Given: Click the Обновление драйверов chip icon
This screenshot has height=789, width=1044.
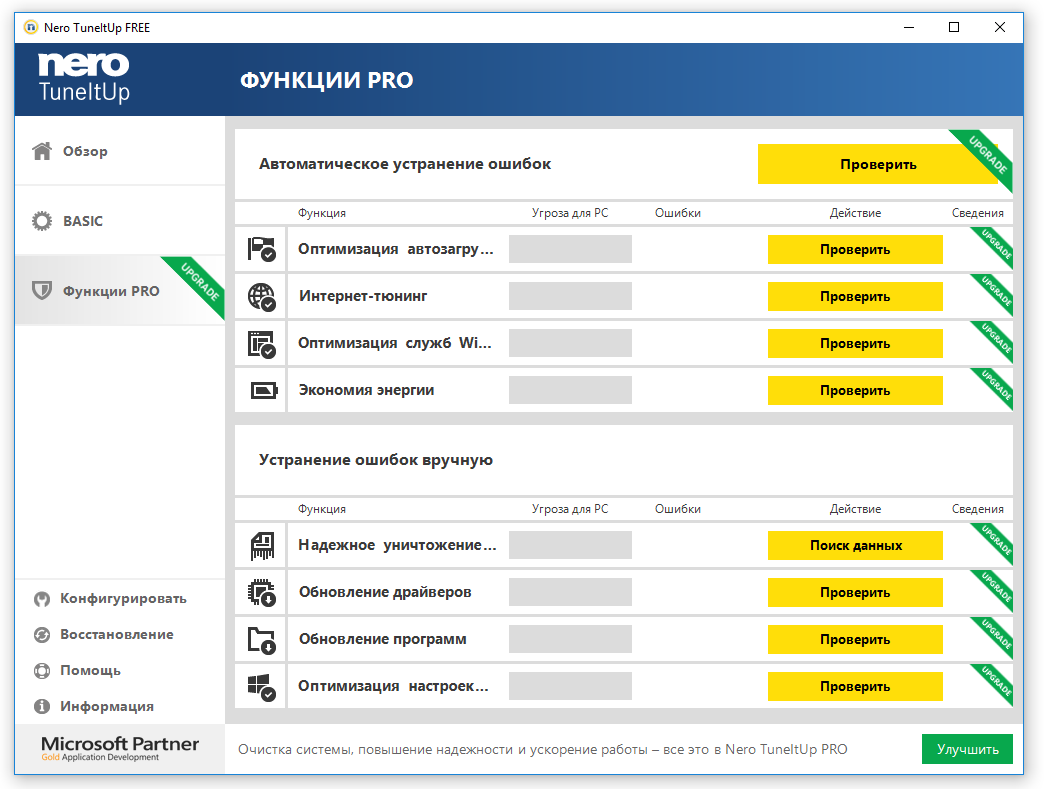Looking at the screenshot, I should click(262, 593).
